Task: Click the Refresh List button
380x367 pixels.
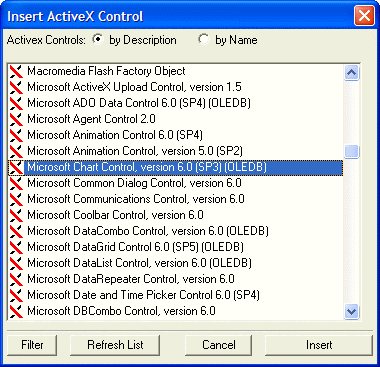Action: click(115, 345)
